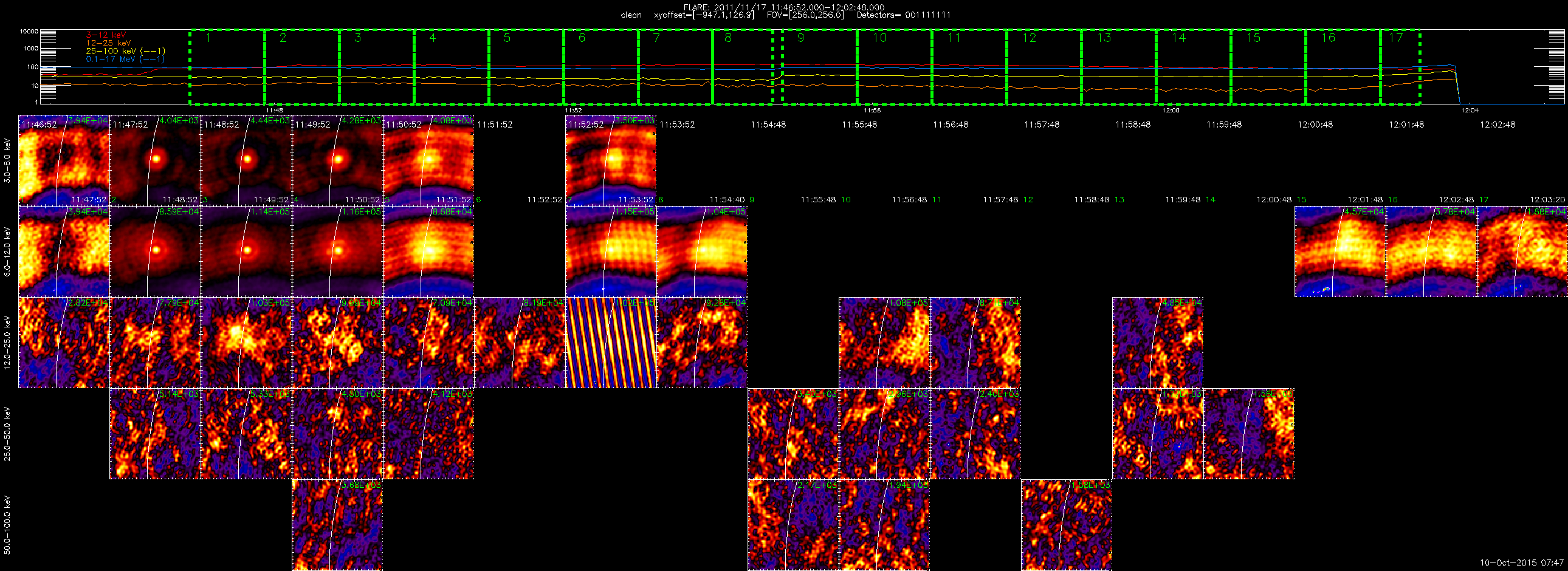
Task: Open the 3.0-6.0 keV image starting 11:46:52
Action: [x=64, y=160]
